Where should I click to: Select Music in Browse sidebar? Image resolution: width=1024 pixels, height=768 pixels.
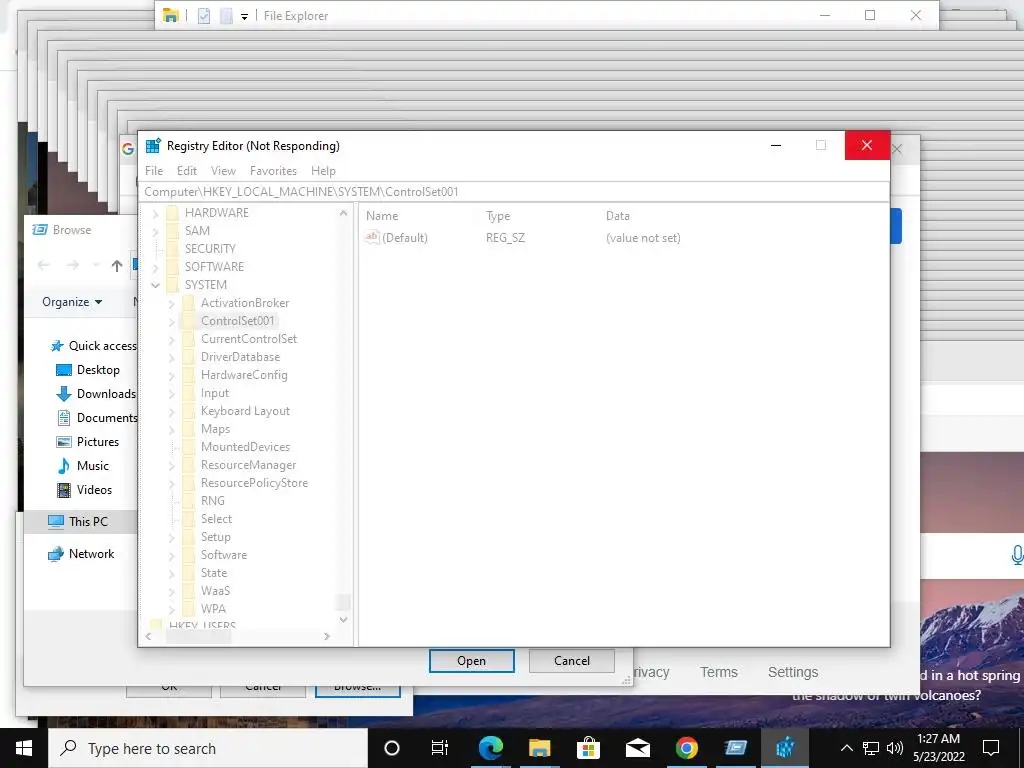pyautogui.click(x=82, y=466)
